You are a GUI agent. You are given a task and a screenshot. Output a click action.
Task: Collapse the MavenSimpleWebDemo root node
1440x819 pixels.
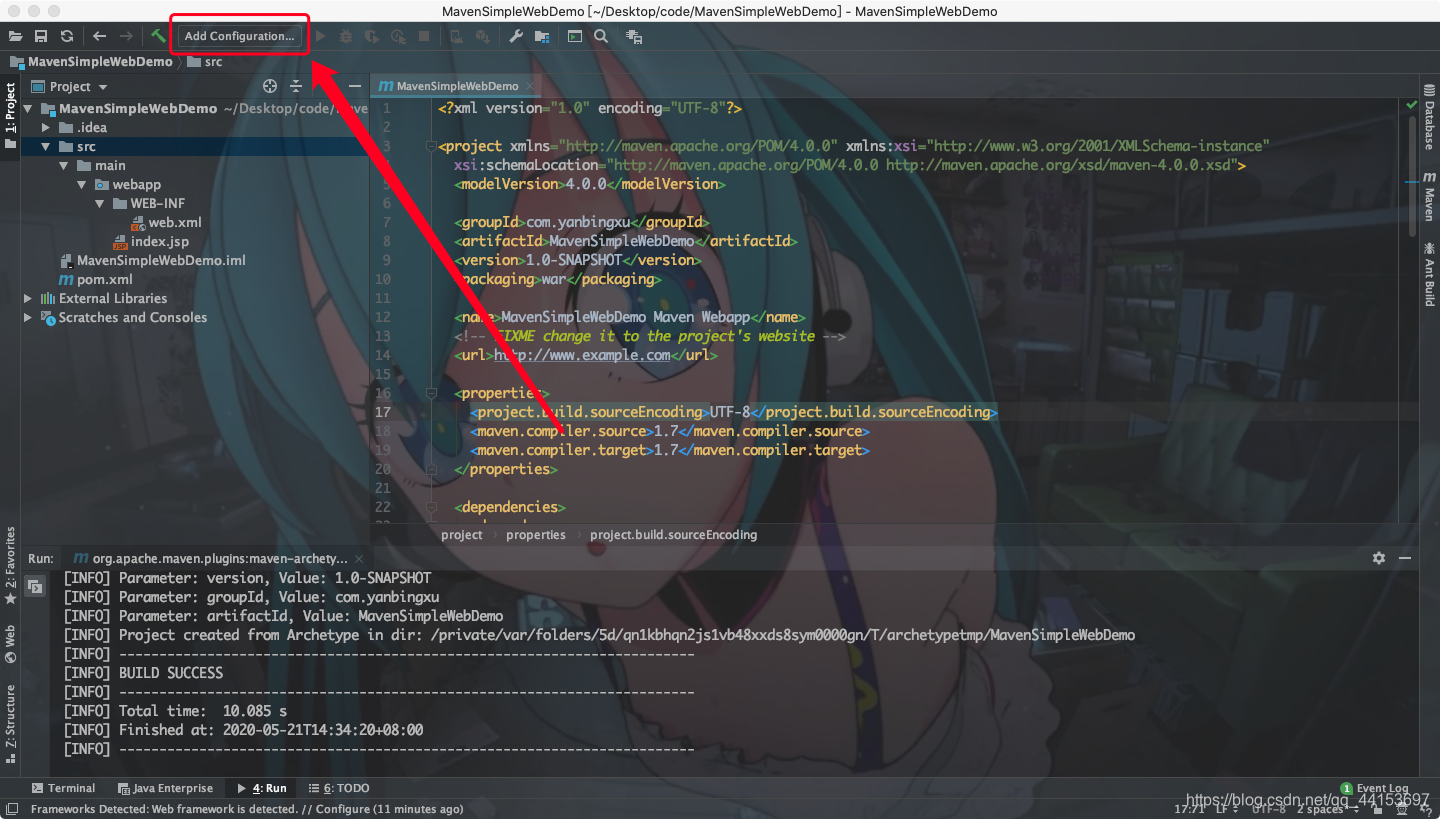[x=27, y=108]
